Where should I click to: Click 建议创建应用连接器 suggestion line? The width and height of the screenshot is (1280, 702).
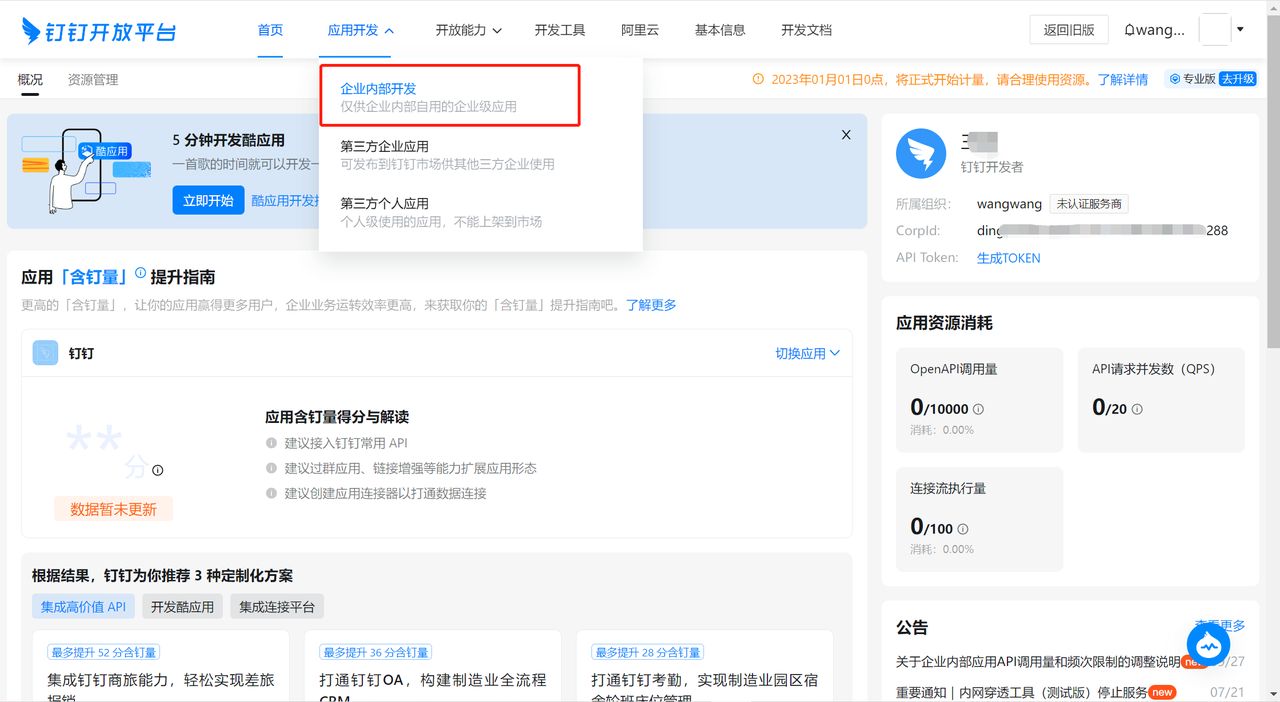point(385,493)
